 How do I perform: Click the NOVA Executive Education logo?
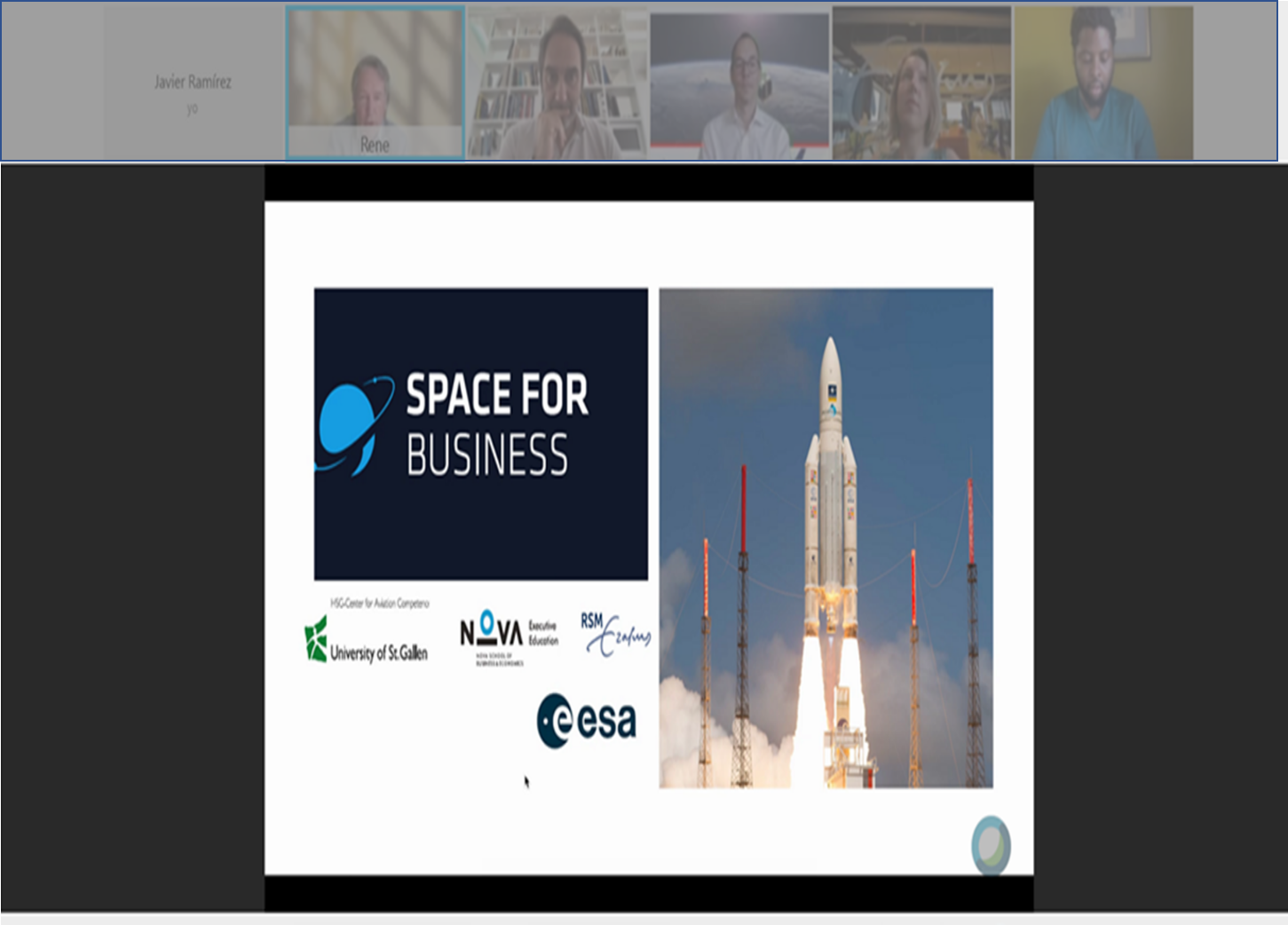click(x=510, y=637)
